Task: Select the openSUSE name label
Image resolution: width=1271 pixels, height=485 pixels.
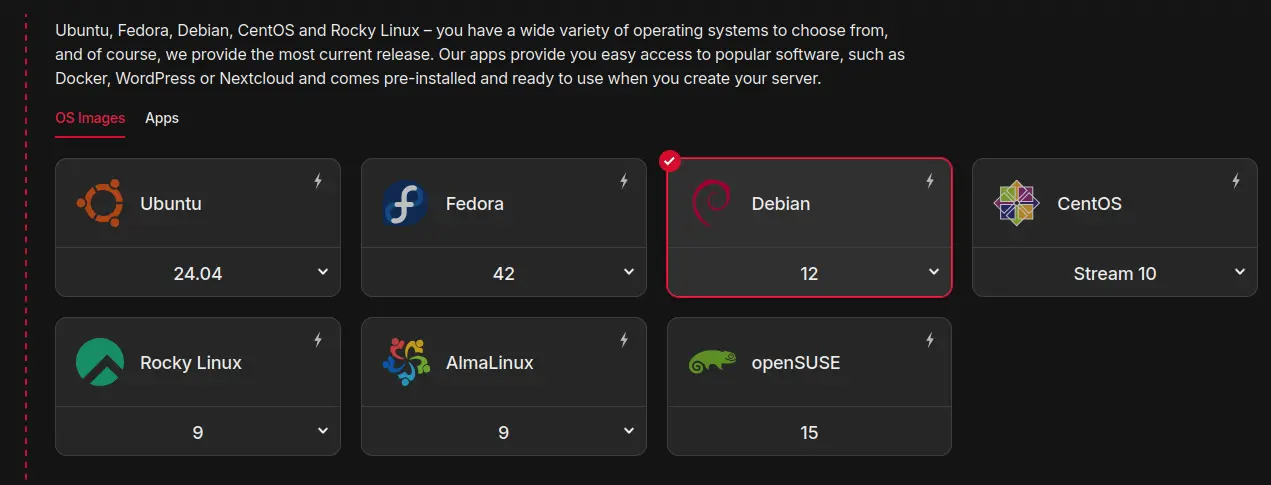Action: pos(796,363)
